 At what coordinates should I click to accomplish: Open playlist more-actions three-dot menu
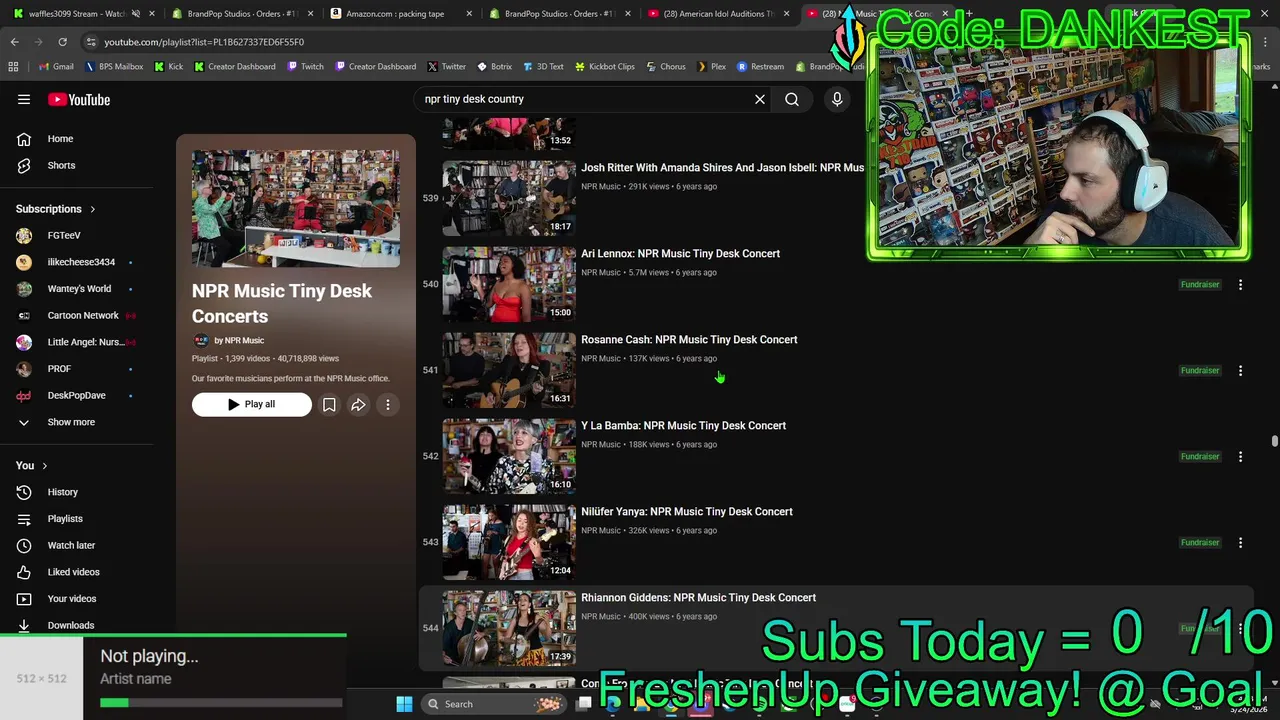pos(388,404)
